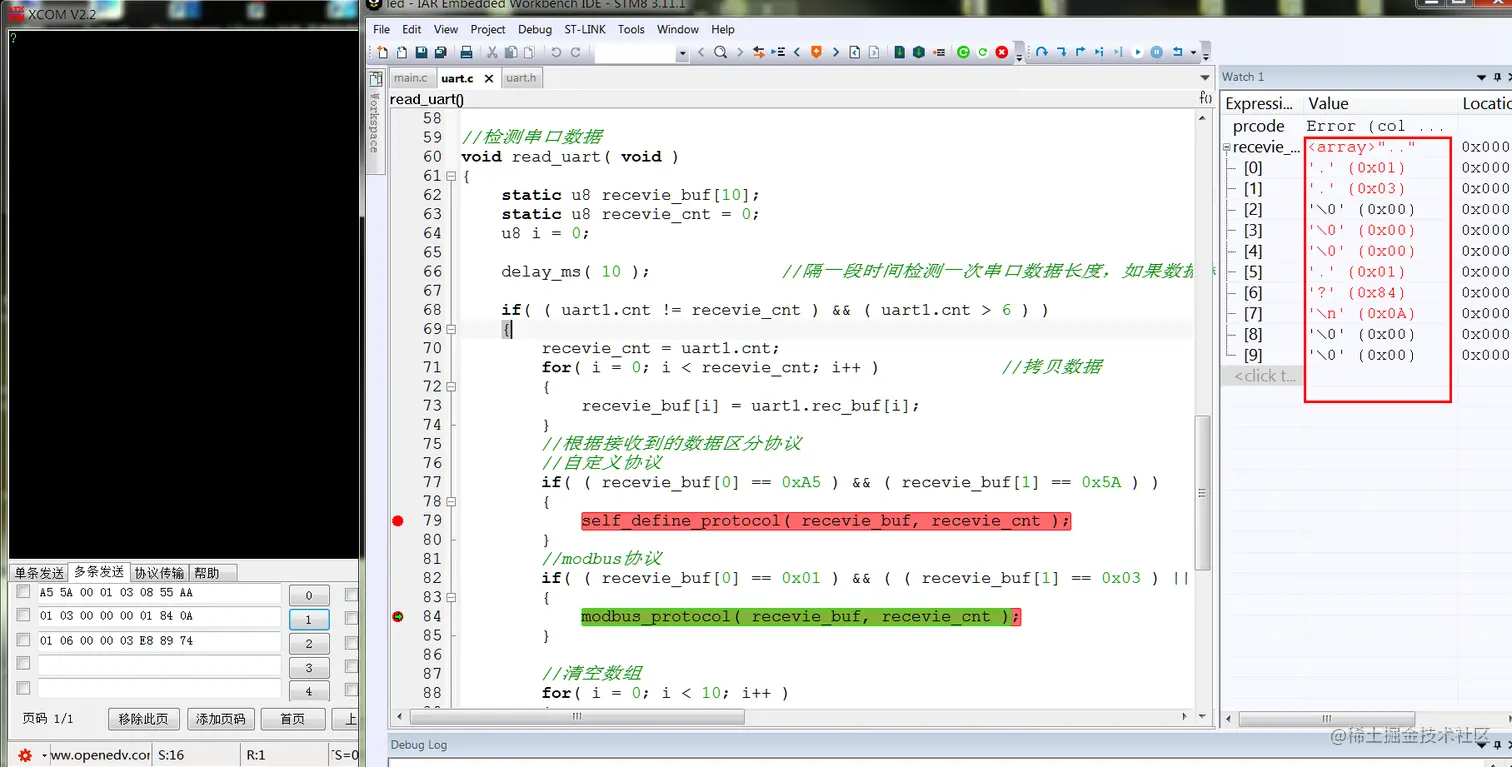Click the 添加页码 button

pyautogui.click(x=220, y=719)
